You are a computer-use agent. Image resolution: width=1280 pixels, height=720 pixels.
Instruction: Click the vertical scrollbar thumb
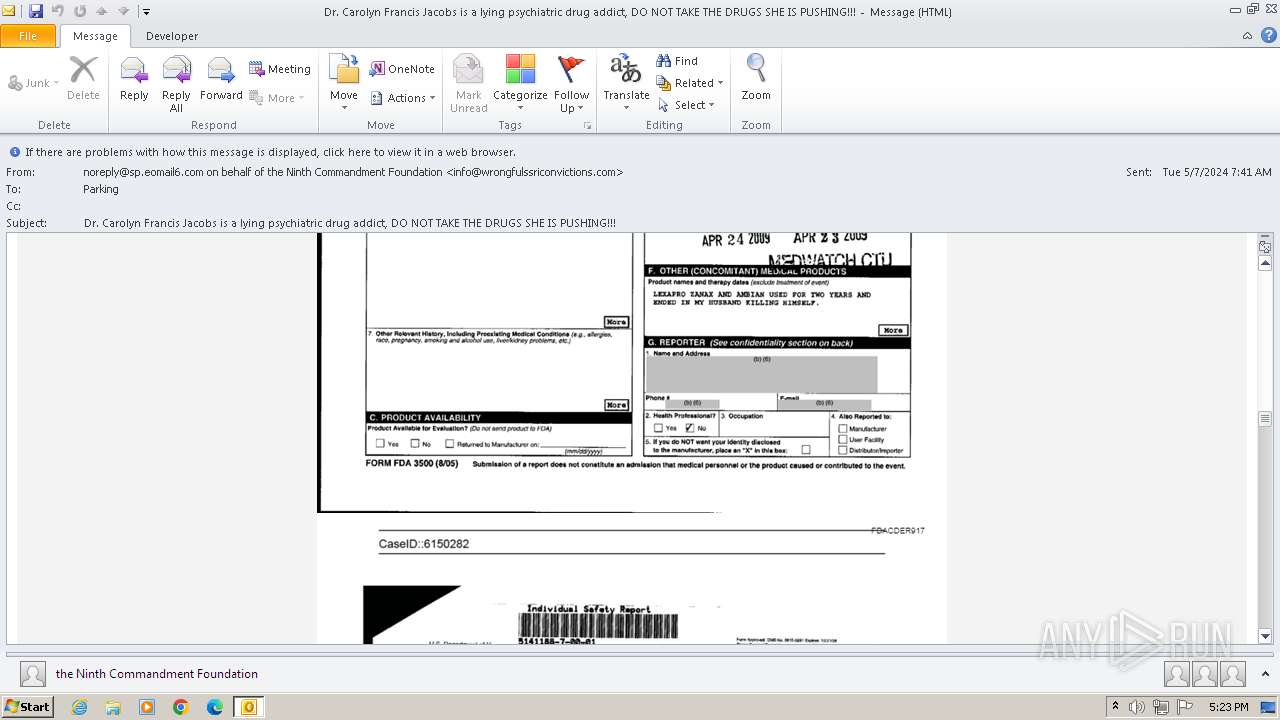point(1265,419)
